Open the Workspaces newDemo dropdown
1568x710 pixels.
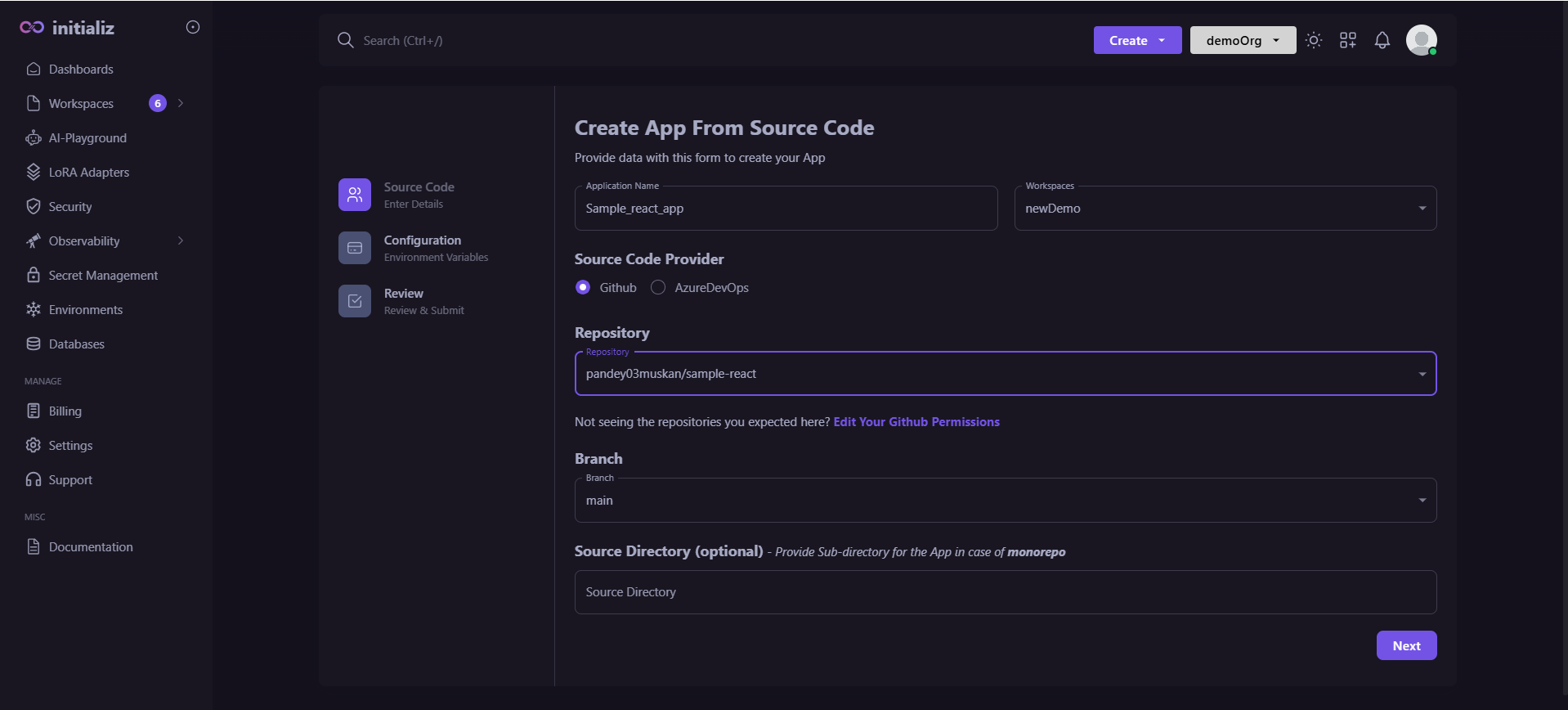1225,209
